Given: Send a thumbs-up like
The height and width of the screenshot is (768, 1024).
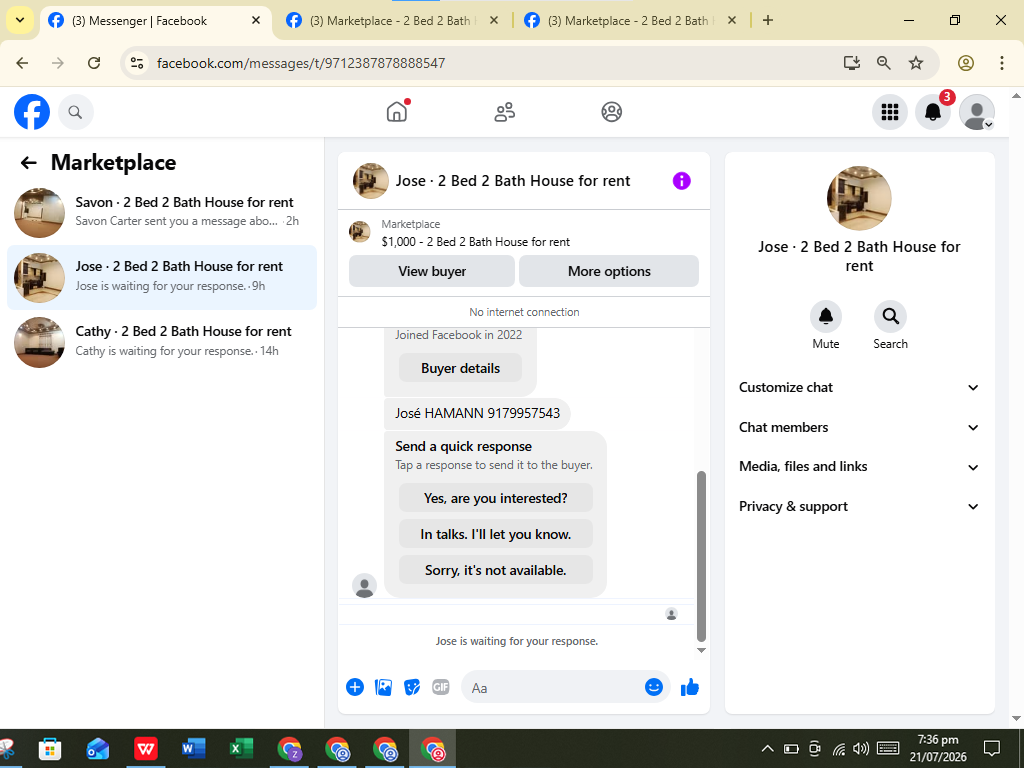Looking at the screenshot, I should pyautogui.click(x=690, y=687).
